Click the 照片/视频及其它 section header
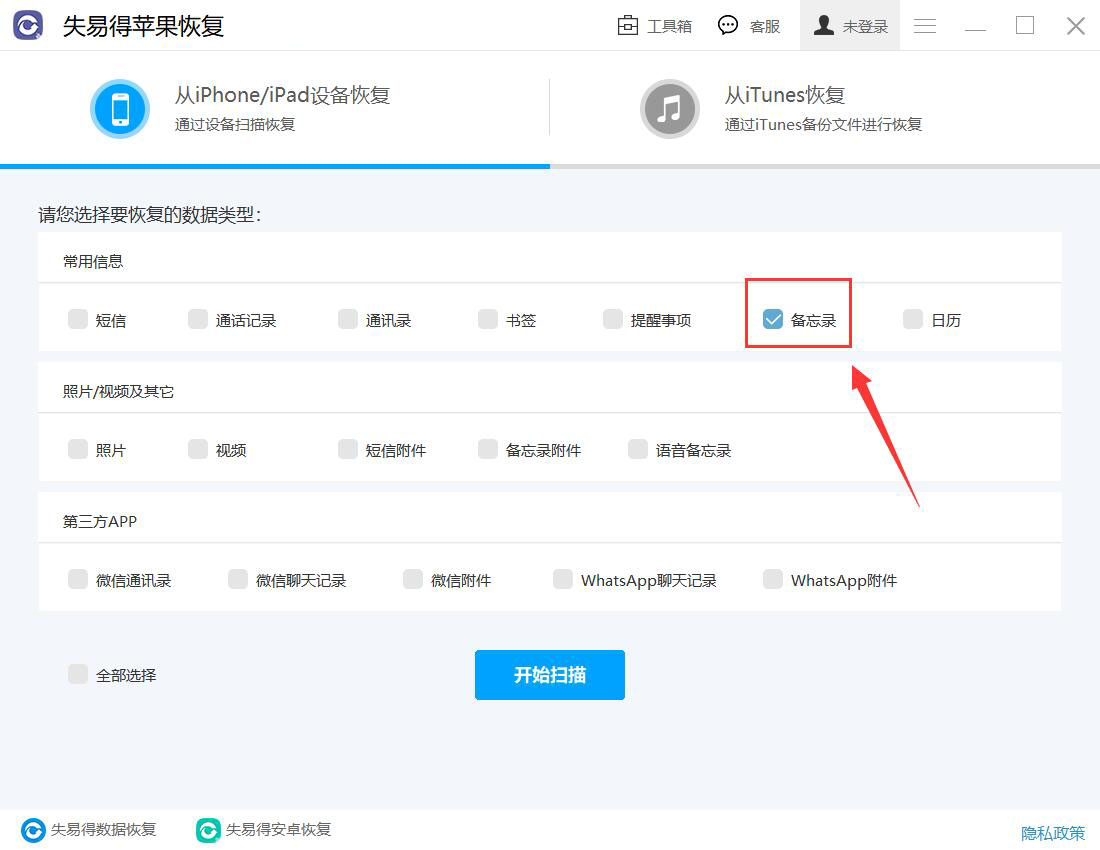This screenshot has width=1100, height=850. tap(118, 391)
